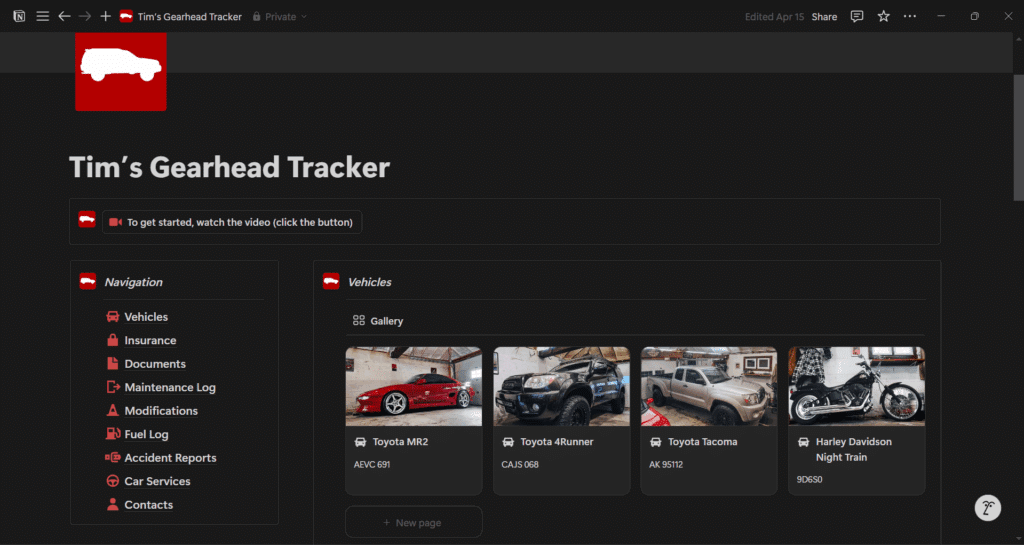Image resolution: width=1024 pixels, height=545 pixels.
Task: Open the Accident Reports page link
Action: tap(170, 458)
